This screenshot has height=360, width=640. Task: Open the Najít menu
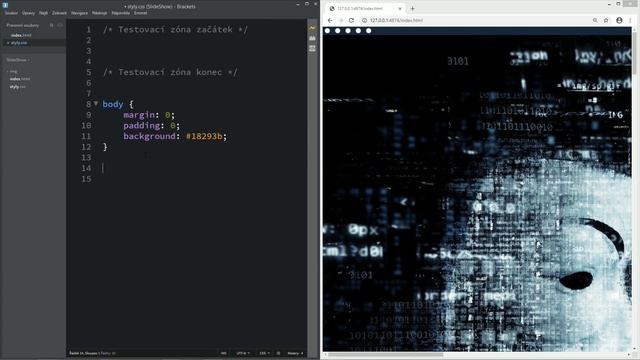pos(43,13)
